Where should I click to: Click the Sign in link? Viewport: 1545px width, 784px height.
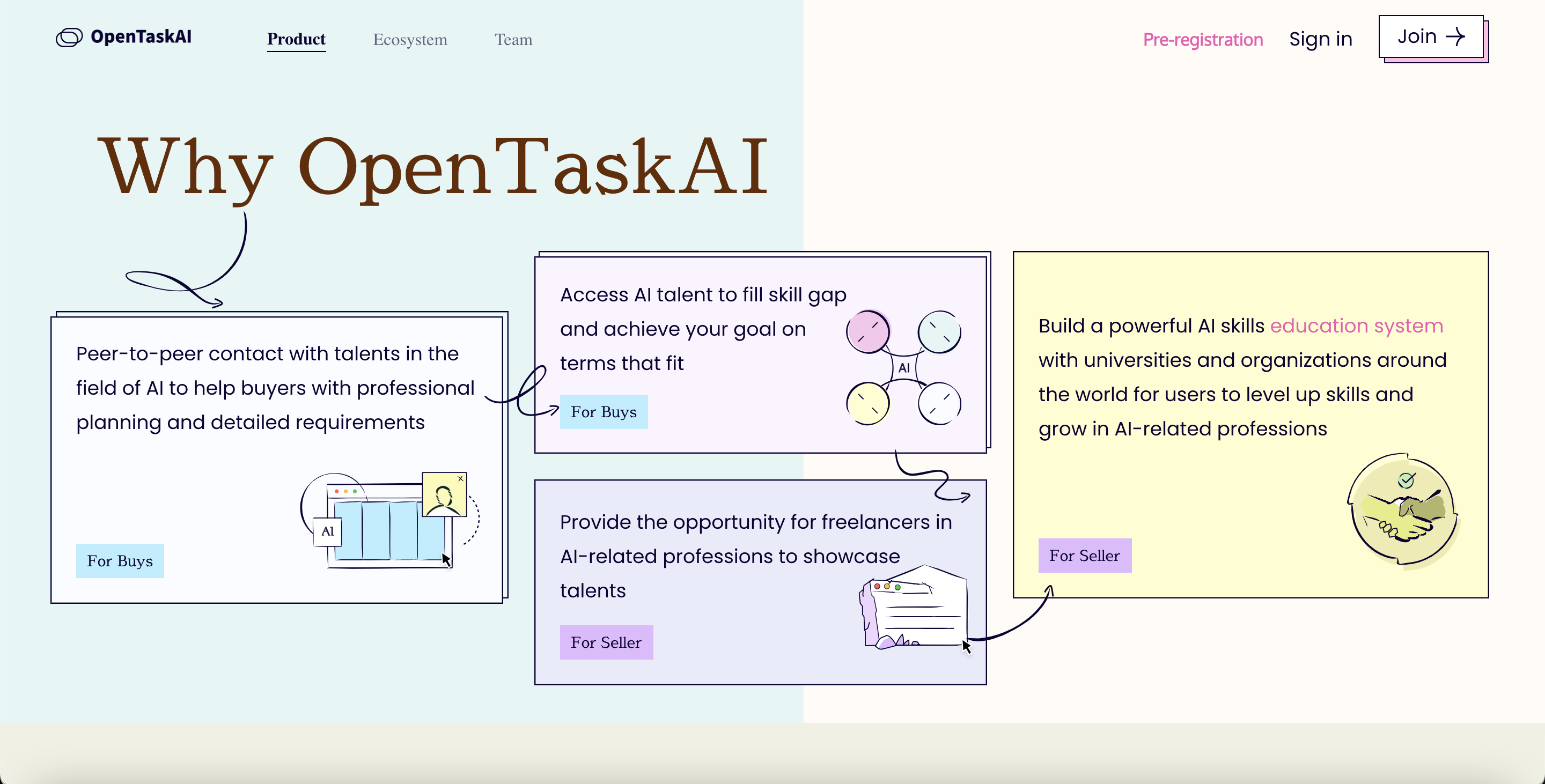pyautogui.click(x=1320, y=40)
